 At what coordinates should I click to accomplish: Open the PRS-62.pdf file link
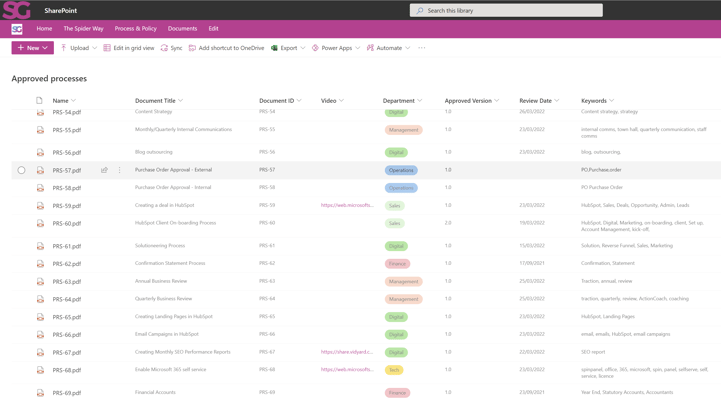[67, 264]
